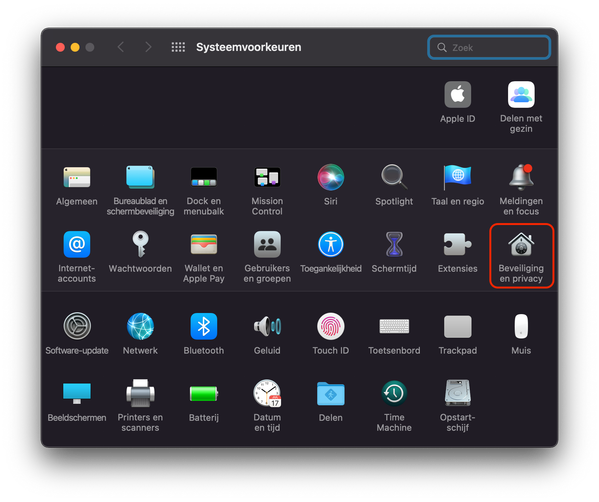Open Software-update gear icon

(77, 326)
